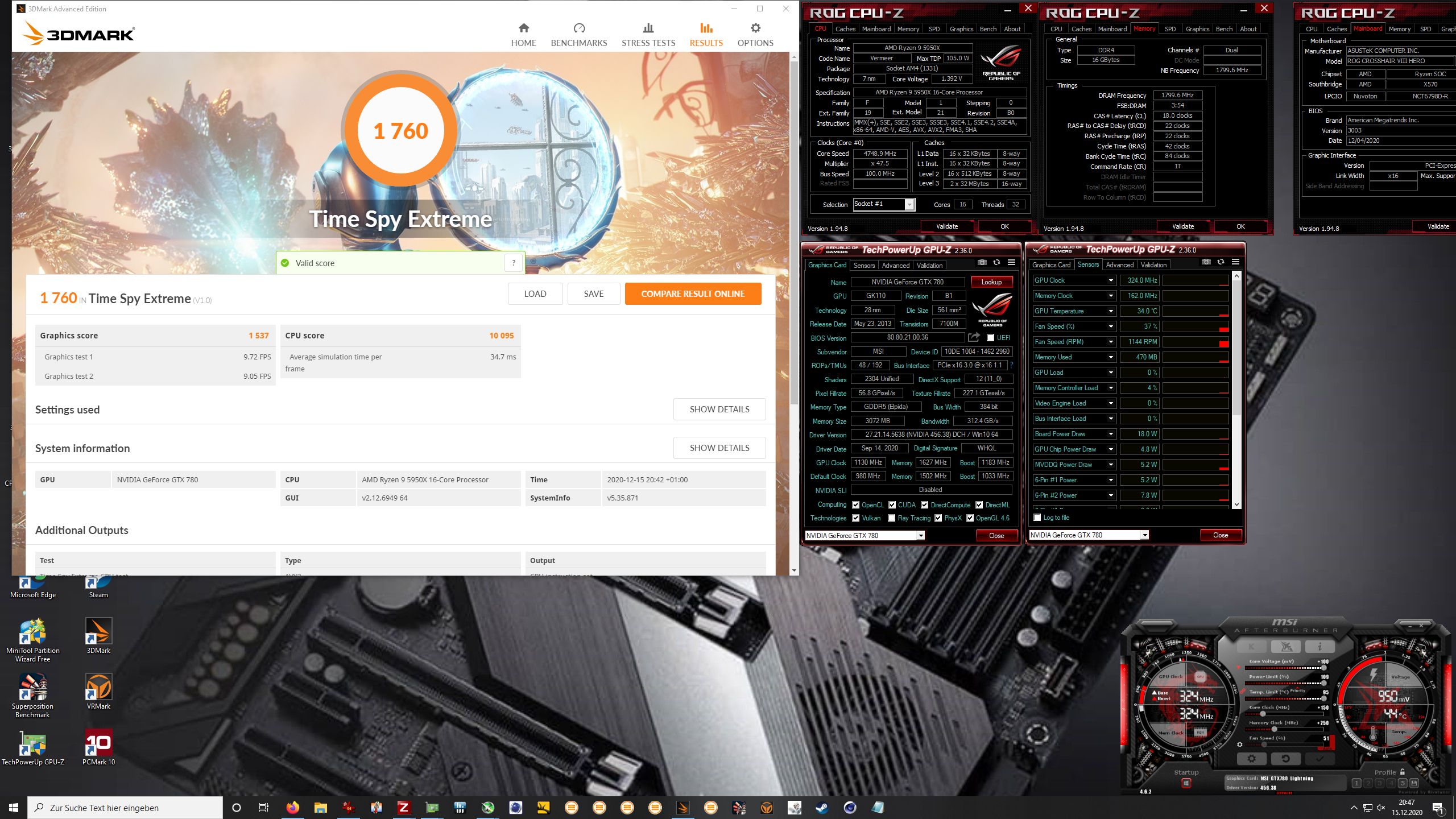Toggle the OpenCL checkbox in GPU-Z

[855, 504]
